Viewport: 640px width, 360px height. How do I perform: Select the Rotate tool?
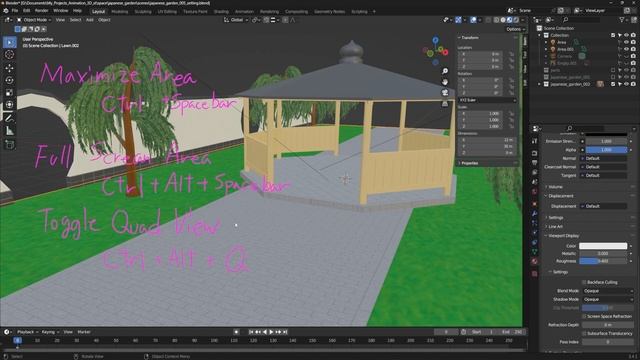tap(10, 80)
